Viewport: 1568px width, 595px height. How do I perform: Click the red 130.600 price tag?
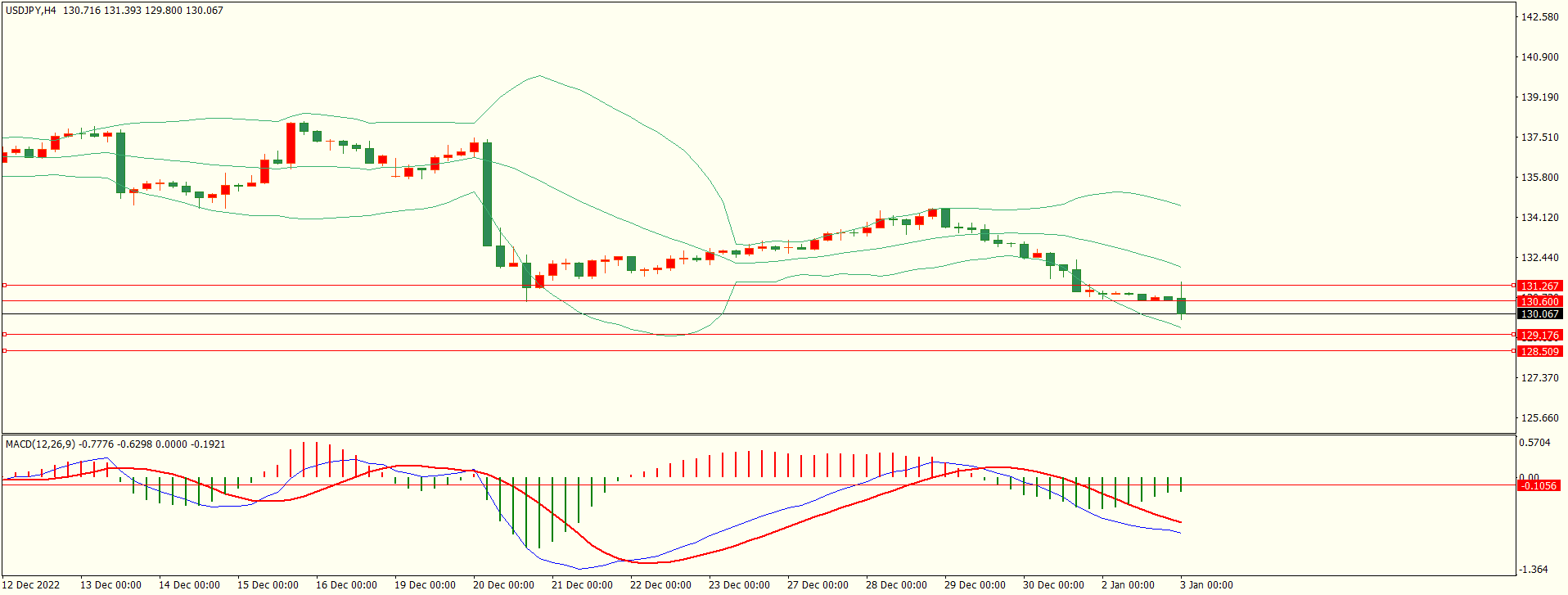coord(1539,301)
